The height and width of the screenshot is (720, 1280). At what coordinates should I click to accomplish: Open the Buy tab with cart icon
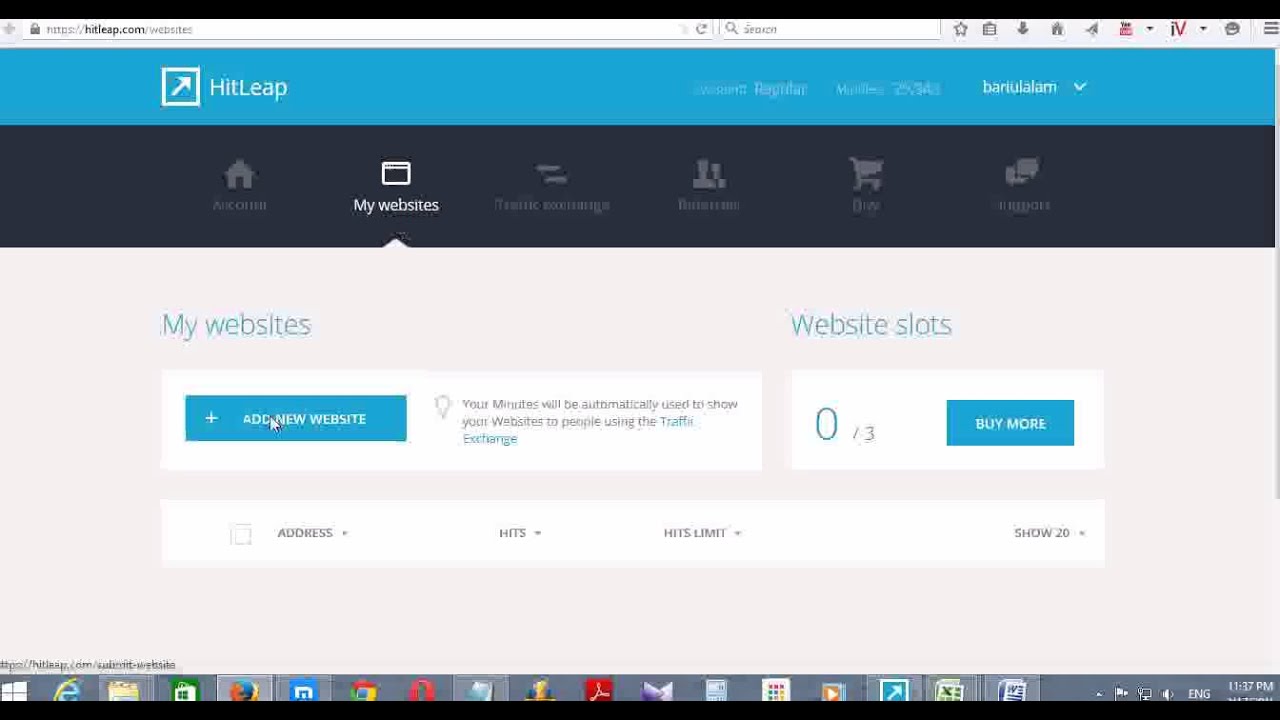(x=866, y=186)
